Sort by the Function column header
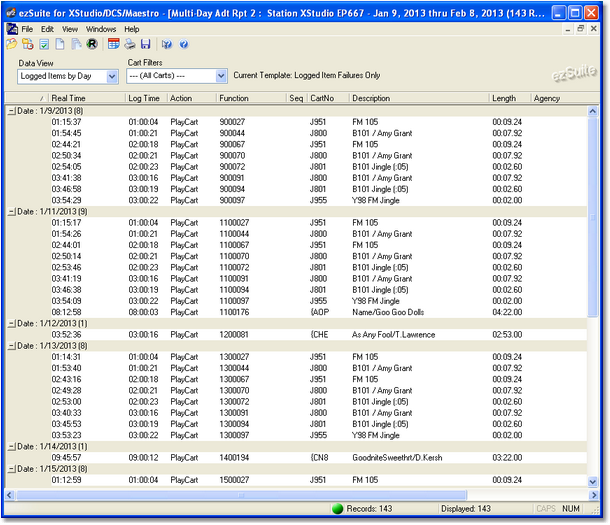The height and width of the screenshot is (525, 610). 252,98
